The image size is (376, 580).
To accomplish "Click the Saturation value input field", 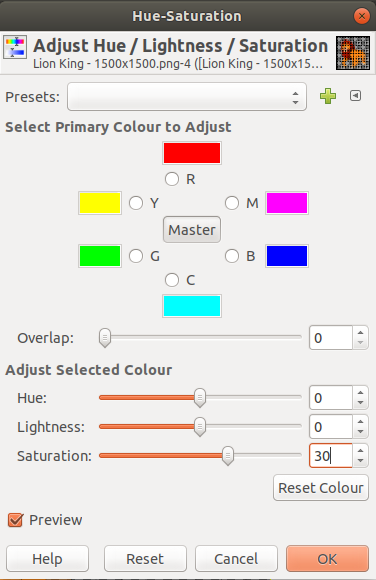I will (331, 456).
